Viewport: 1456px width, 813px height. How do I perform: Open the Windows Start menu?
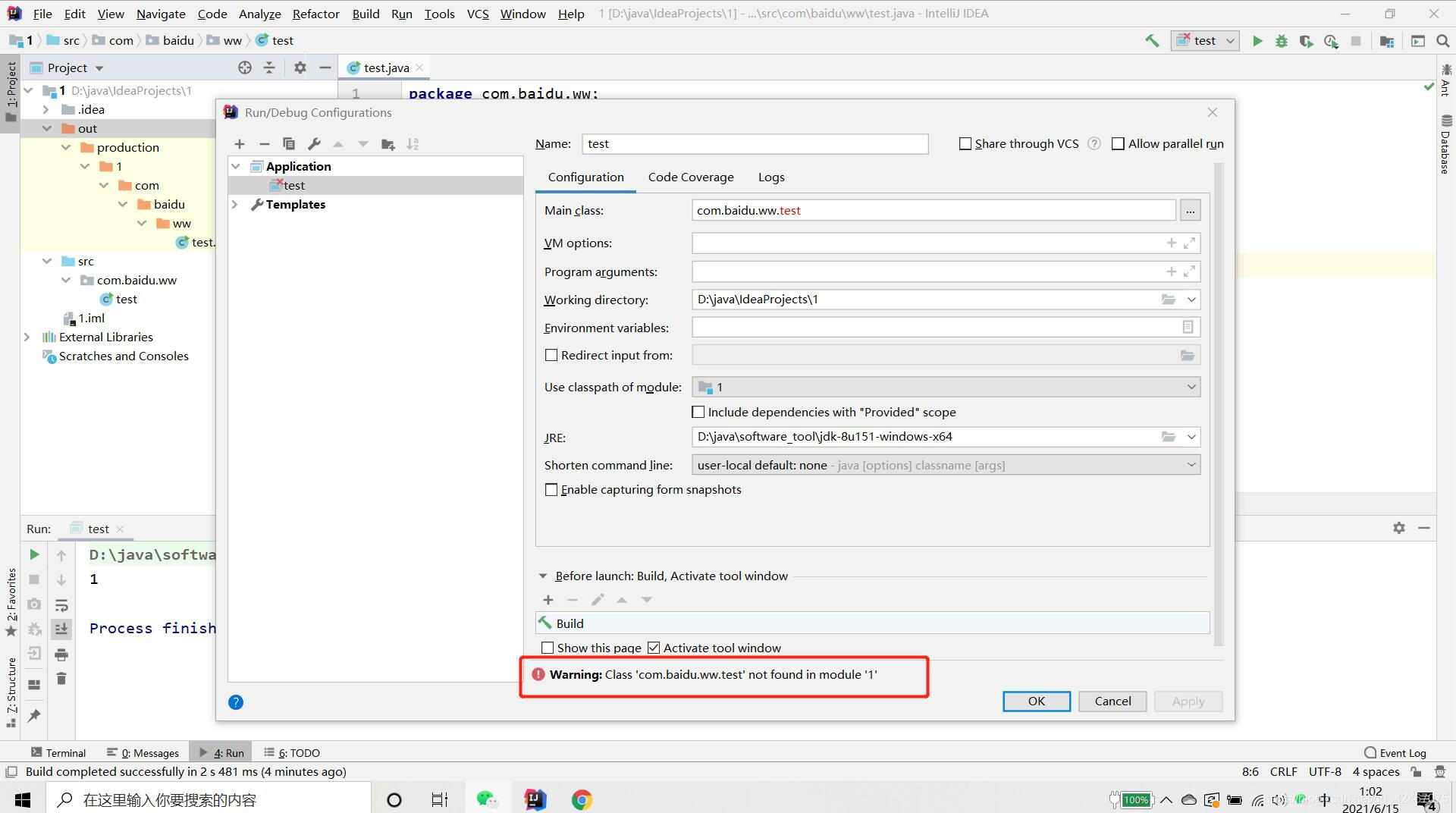[23, 799]
